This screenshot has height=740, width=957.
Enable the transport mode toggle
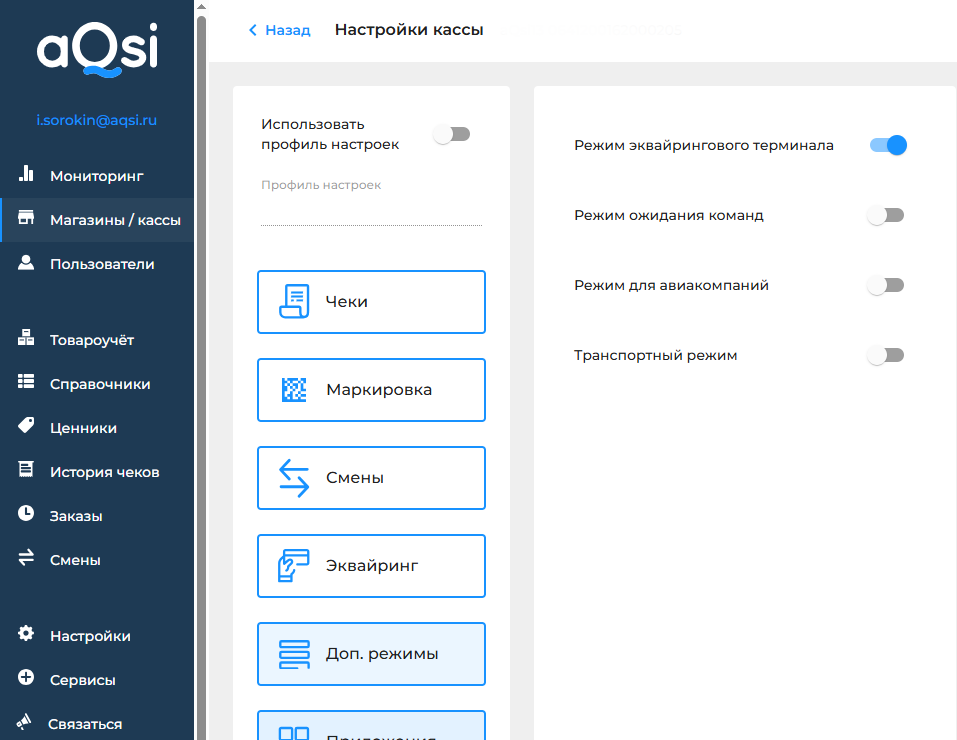point(885,355)
